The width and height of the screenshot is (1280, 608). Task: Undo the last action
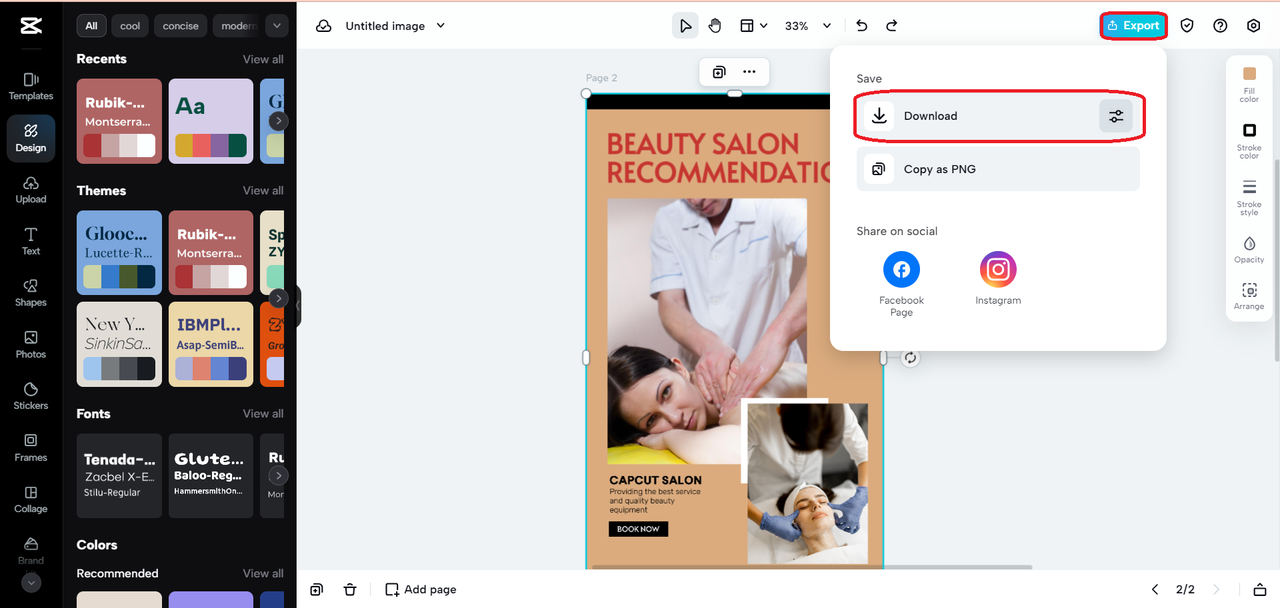[x=862, y=26]
